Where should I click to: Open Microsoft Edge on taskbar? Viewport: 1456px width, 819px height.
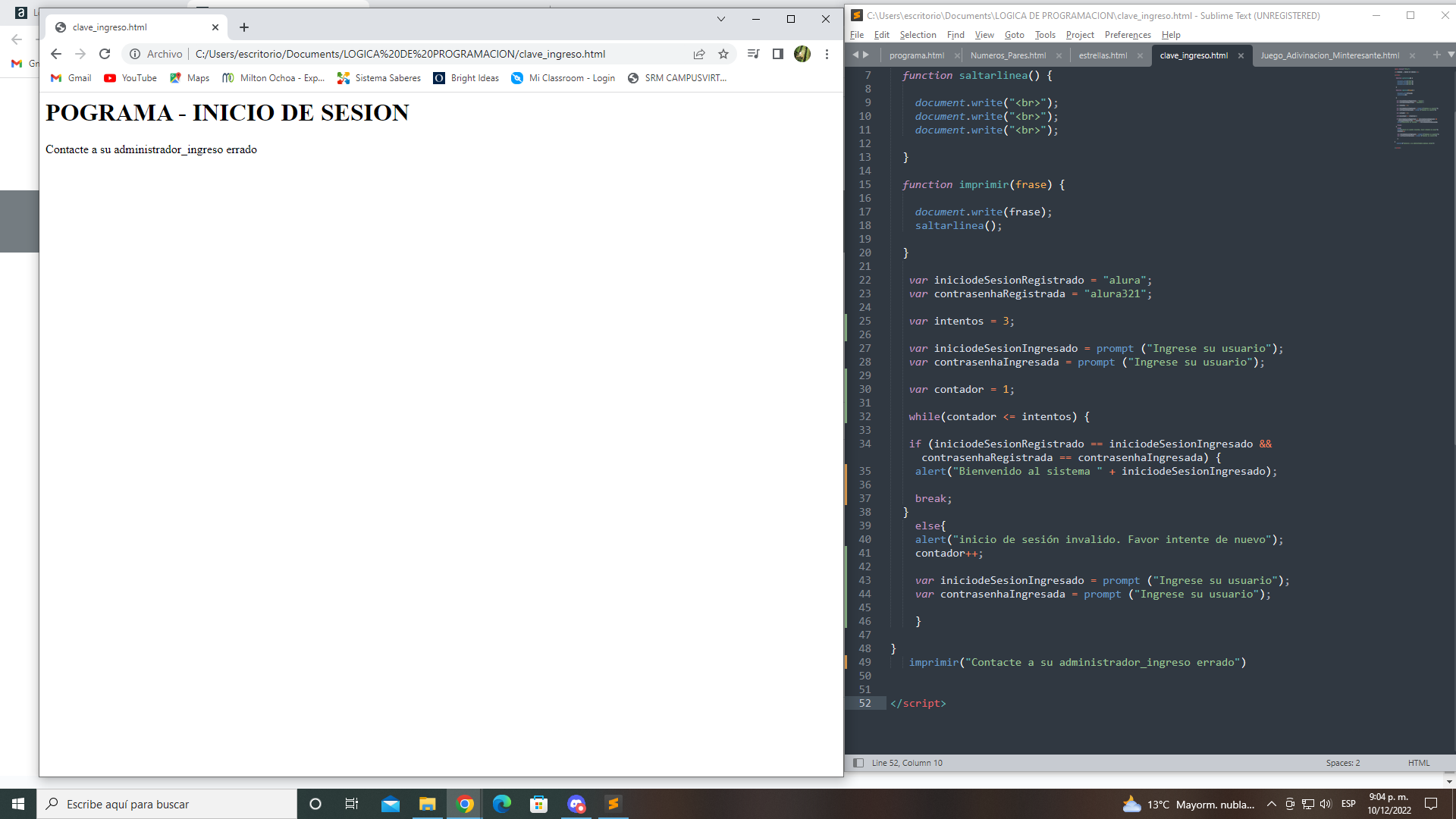[502, 804]
